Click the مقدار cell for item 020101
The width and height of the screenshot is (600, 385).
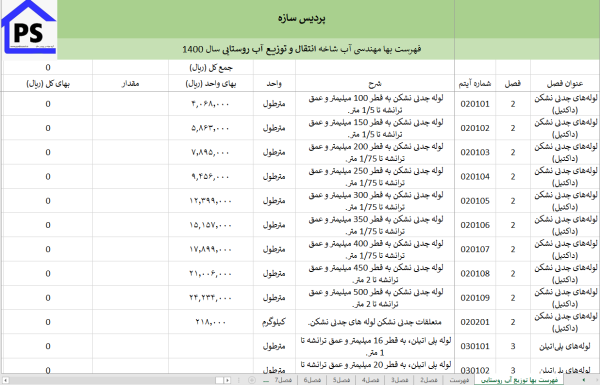point(130,104)
